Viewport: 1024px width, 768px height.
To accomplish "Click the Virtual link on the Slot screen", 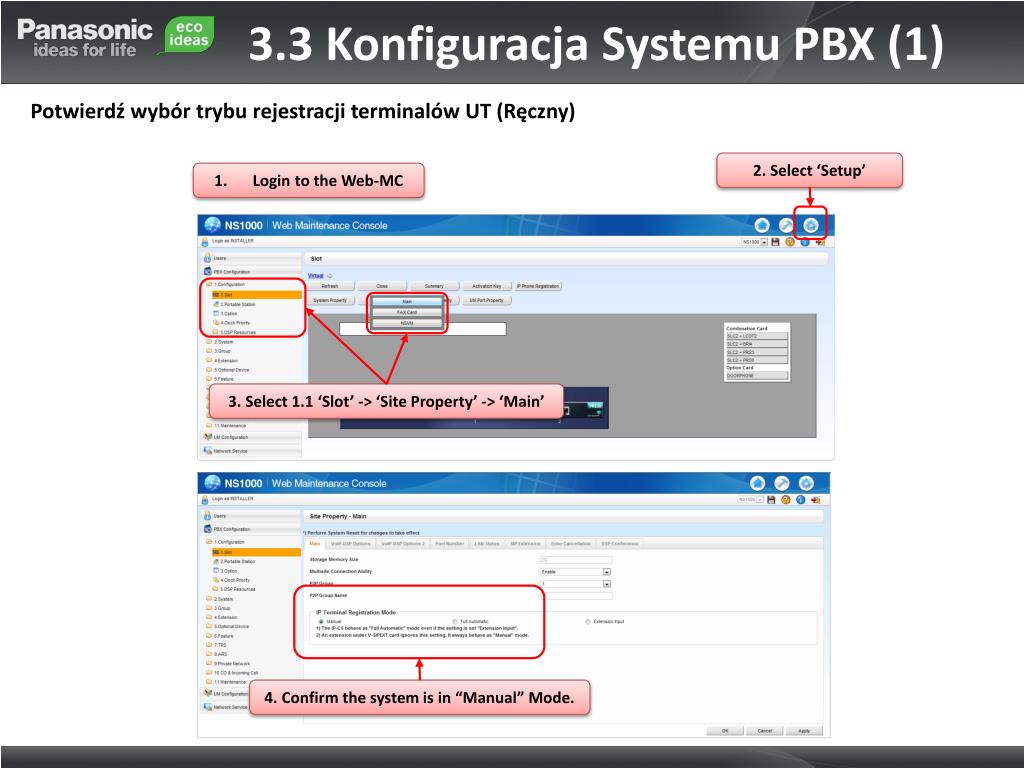I will click(316, 276).
